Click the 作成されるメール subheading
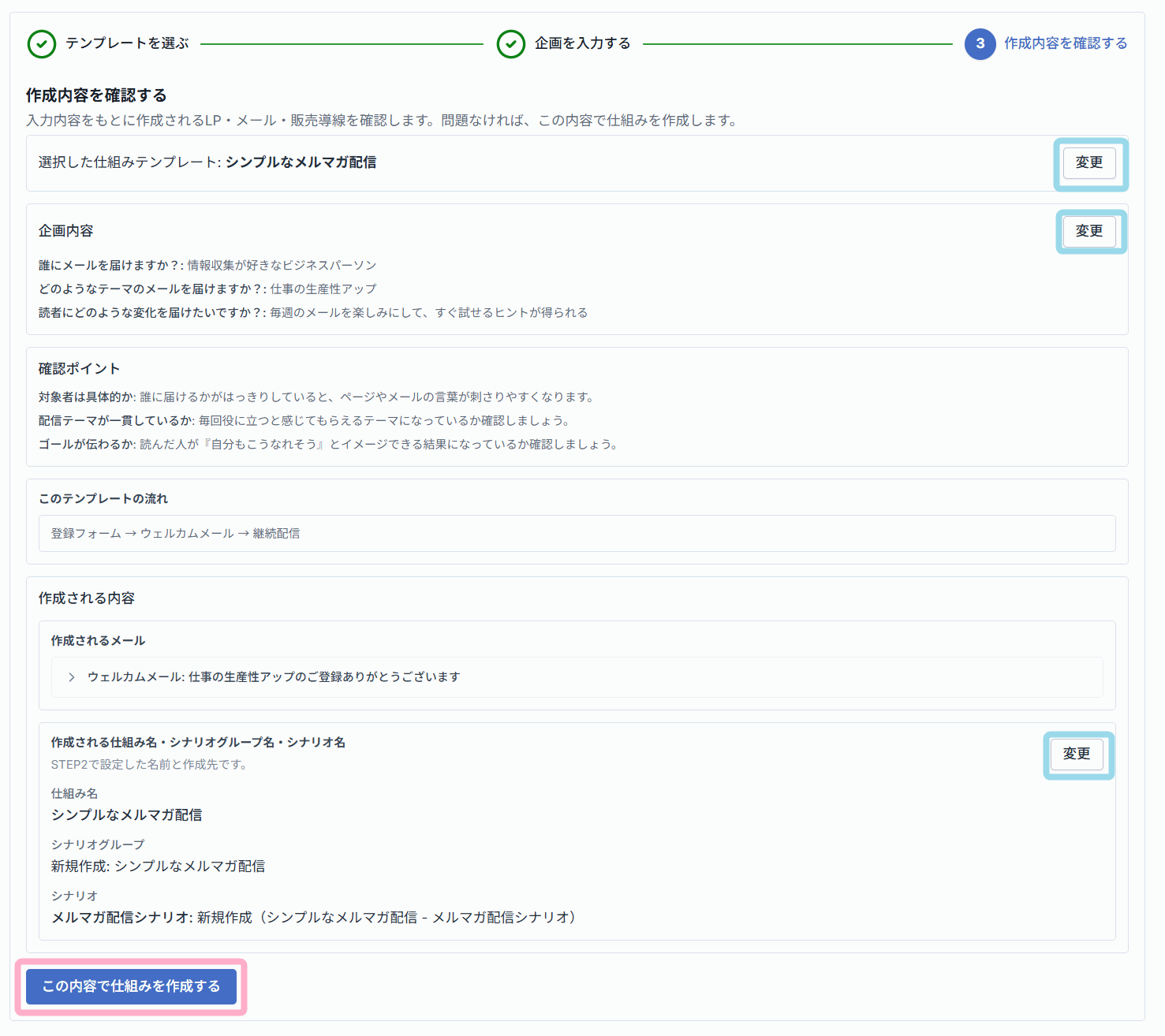This screenshot has height=1036, width=1165. pos(99,641)
